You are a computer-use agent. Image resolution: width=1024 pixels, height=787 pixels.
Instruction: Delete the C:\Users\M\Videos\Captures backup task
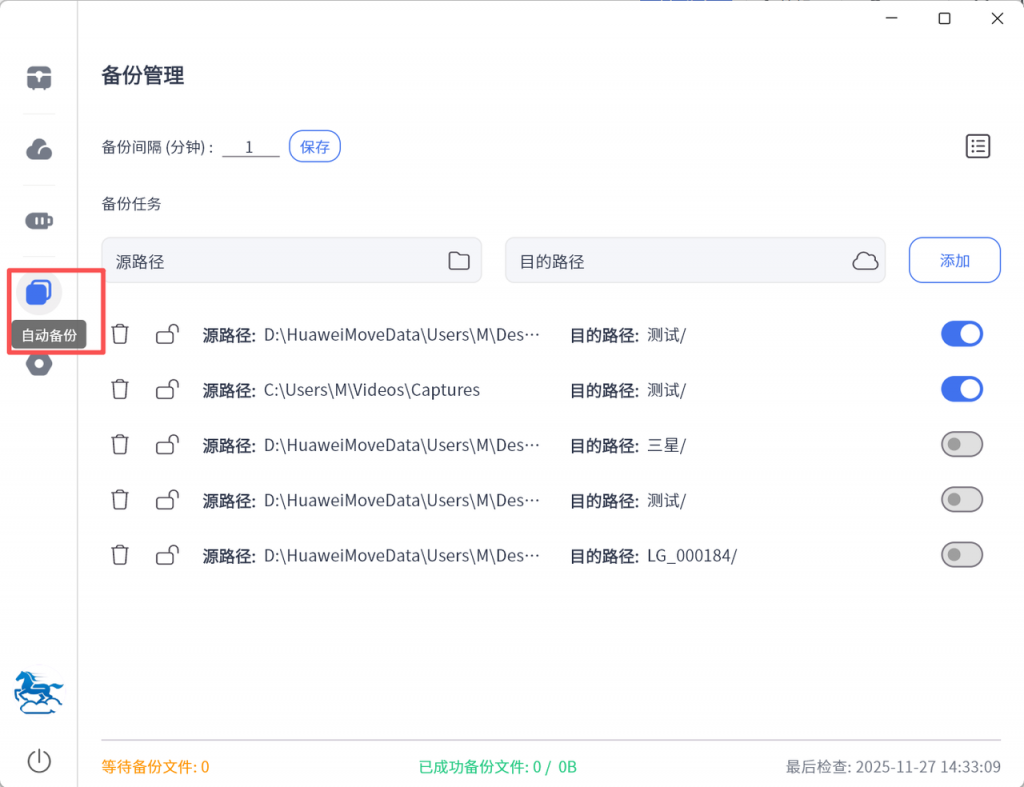(120, 389)
